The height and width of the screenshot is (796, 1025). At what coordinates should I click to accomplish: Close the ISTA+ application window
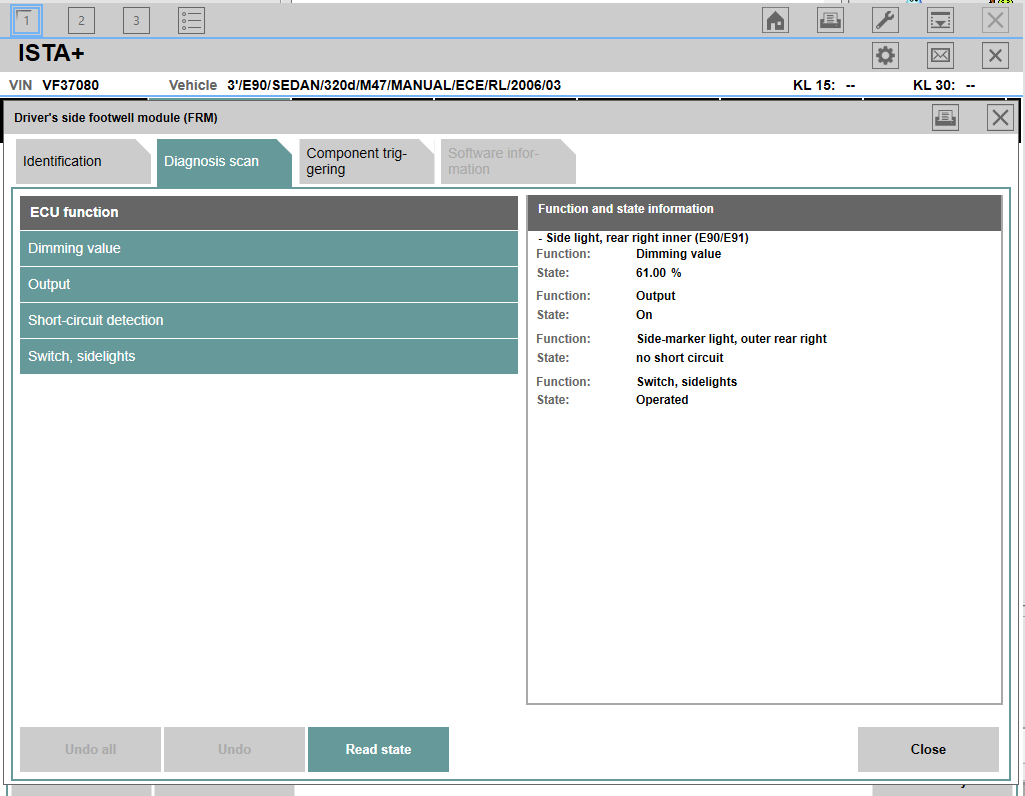(995, 56)
